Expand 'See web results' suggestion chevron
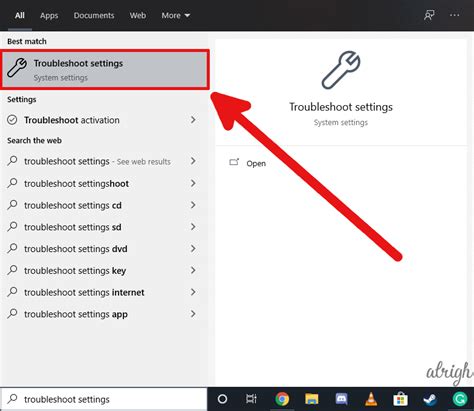474x411 pixels. tap(193, 161)
